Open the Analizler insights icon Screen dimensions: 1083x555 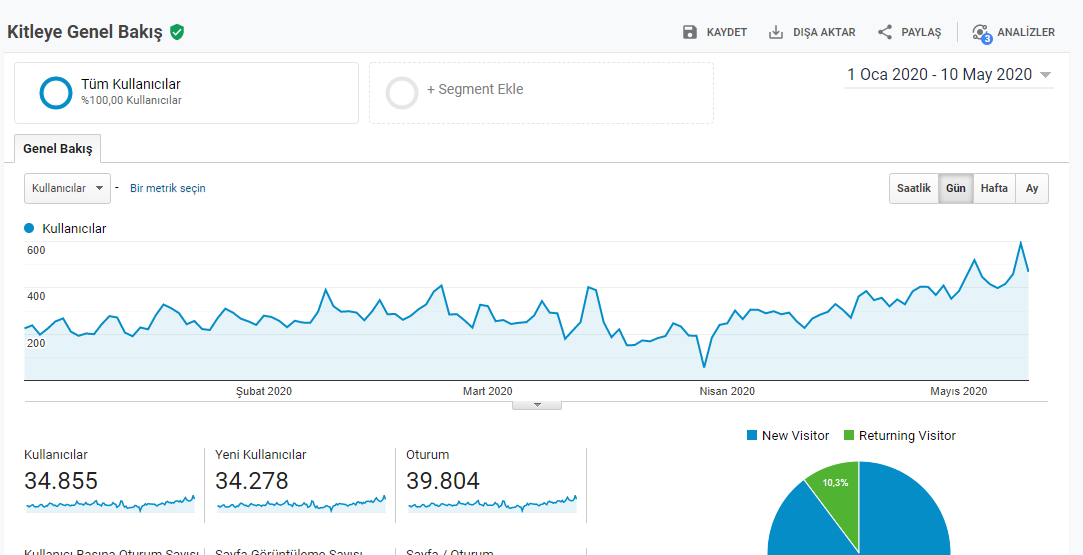point(981,32)
